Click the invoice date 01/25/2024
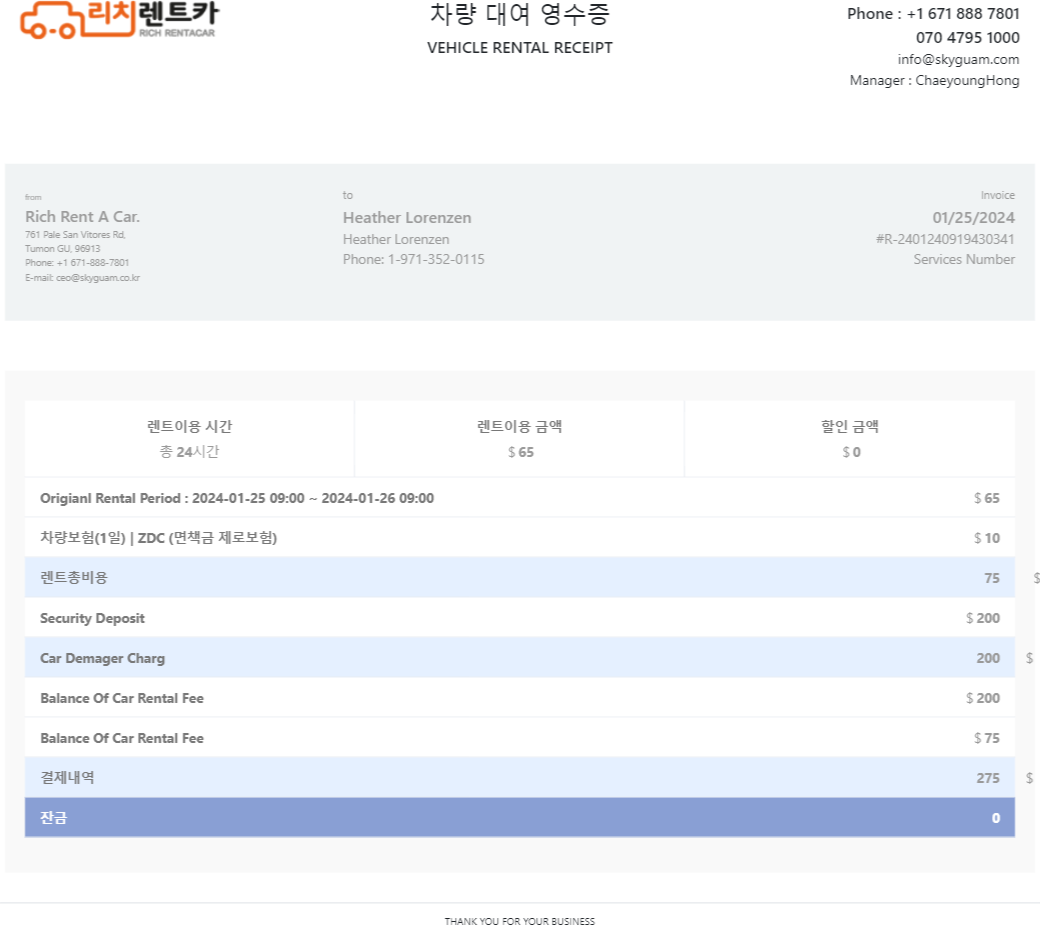The image size is (1040, 928). tap(973, 218)
